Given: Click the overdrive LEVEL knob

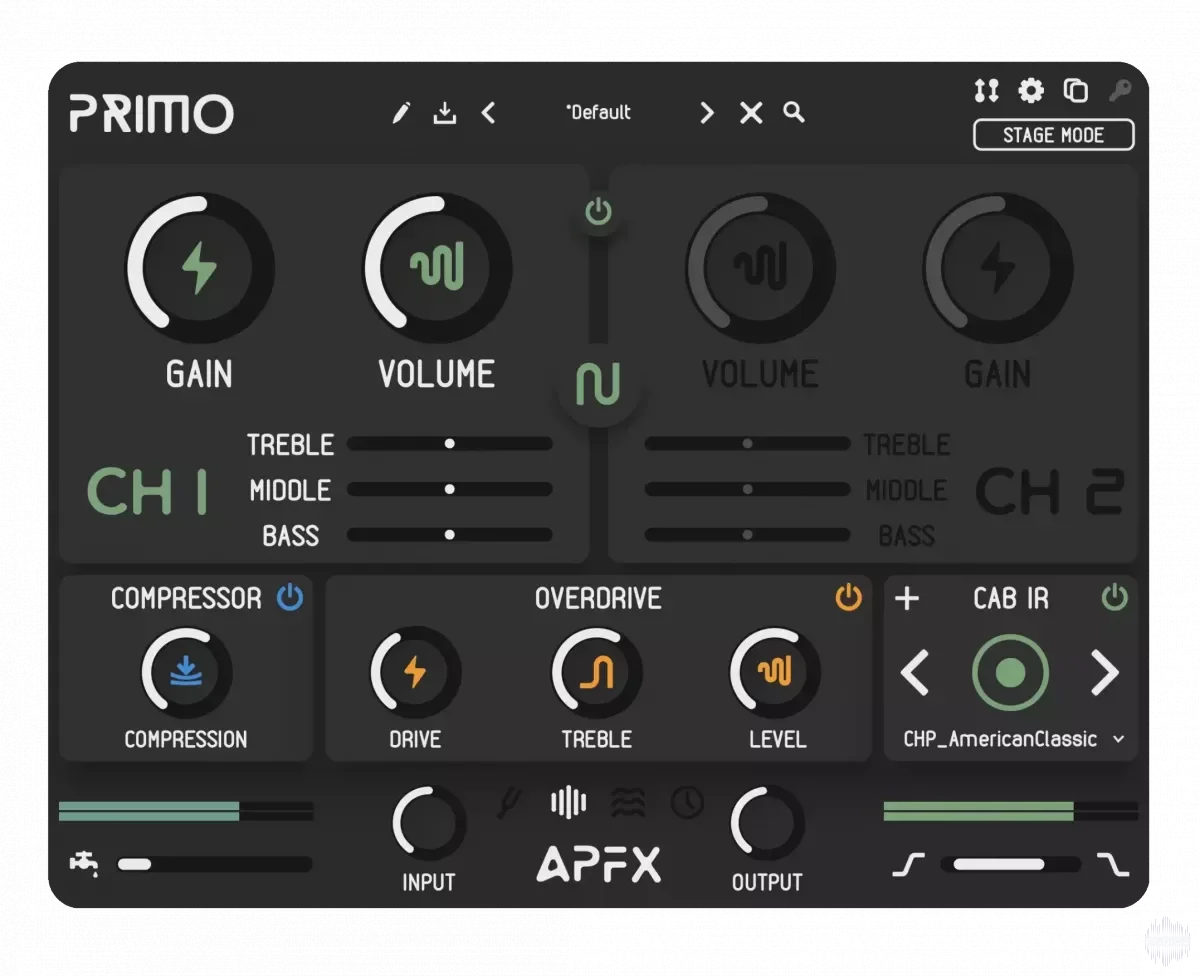Looking at the screenshot, I should click(x=776, y=673).
